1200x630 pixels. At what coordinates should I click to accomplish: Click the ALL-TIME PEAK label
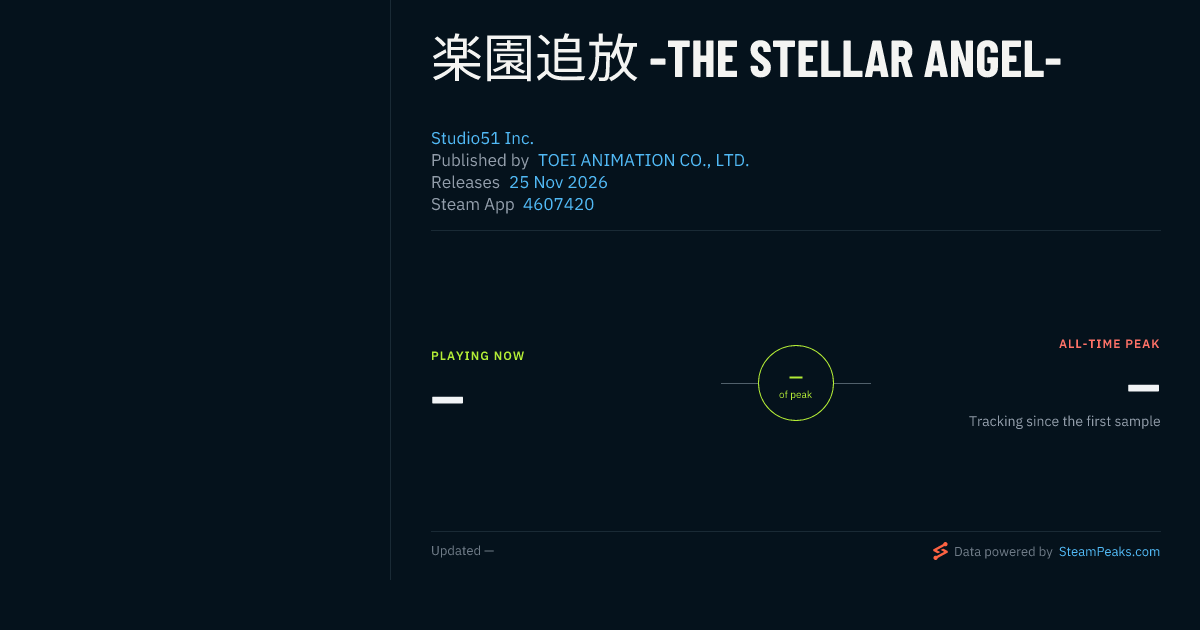[1109, 344]
